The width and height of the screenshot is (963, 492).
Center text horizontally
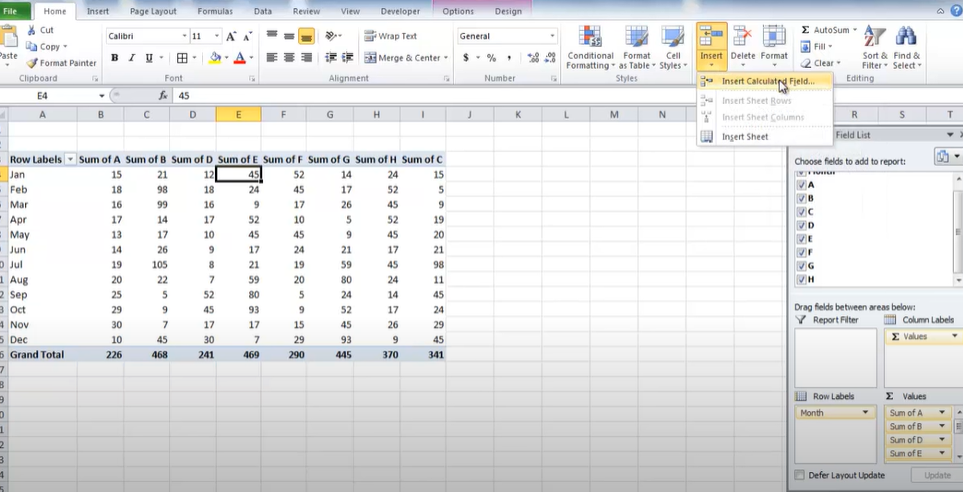tap(289, 58)
